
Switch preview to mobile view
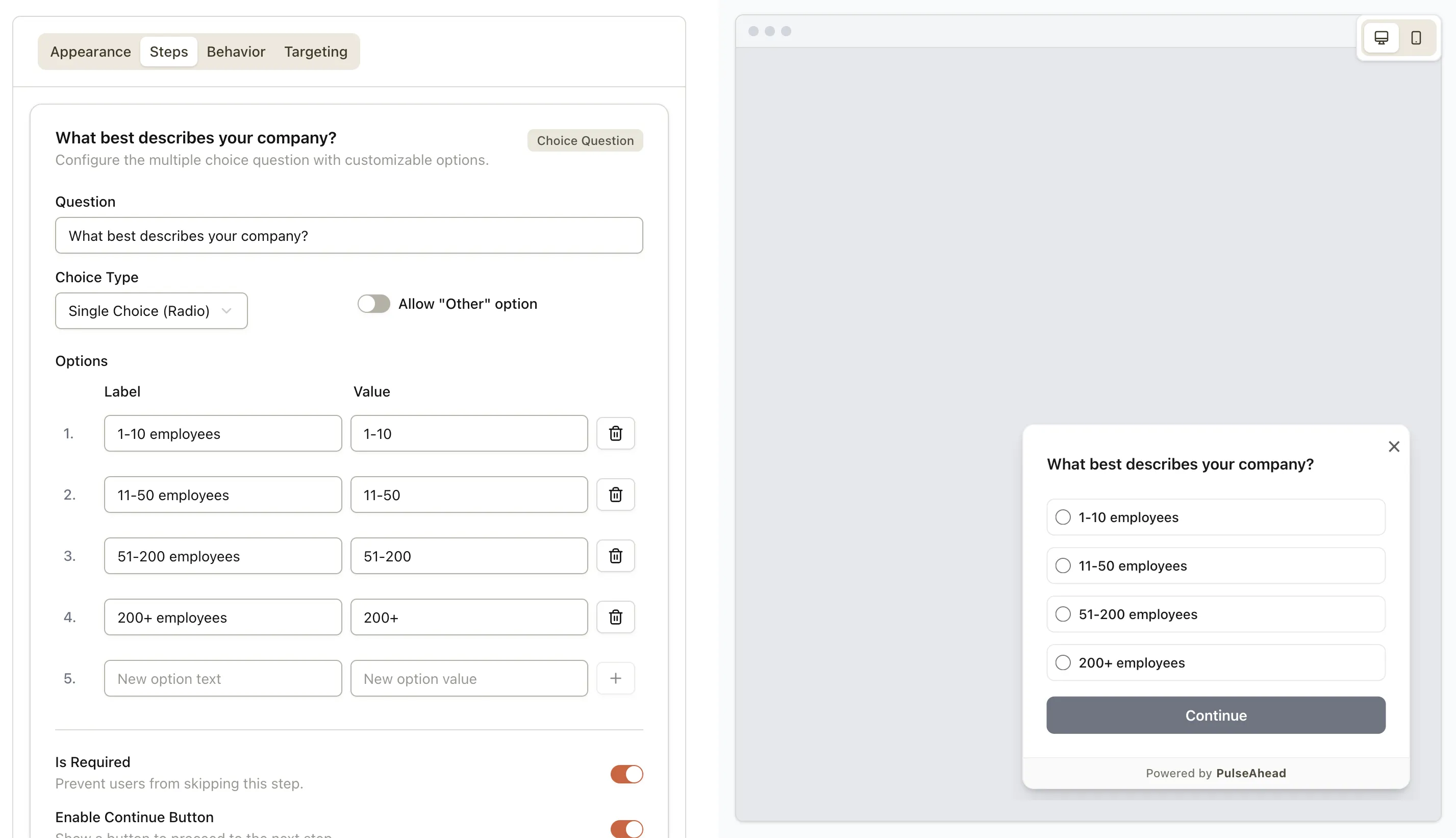coord(1416,38)
